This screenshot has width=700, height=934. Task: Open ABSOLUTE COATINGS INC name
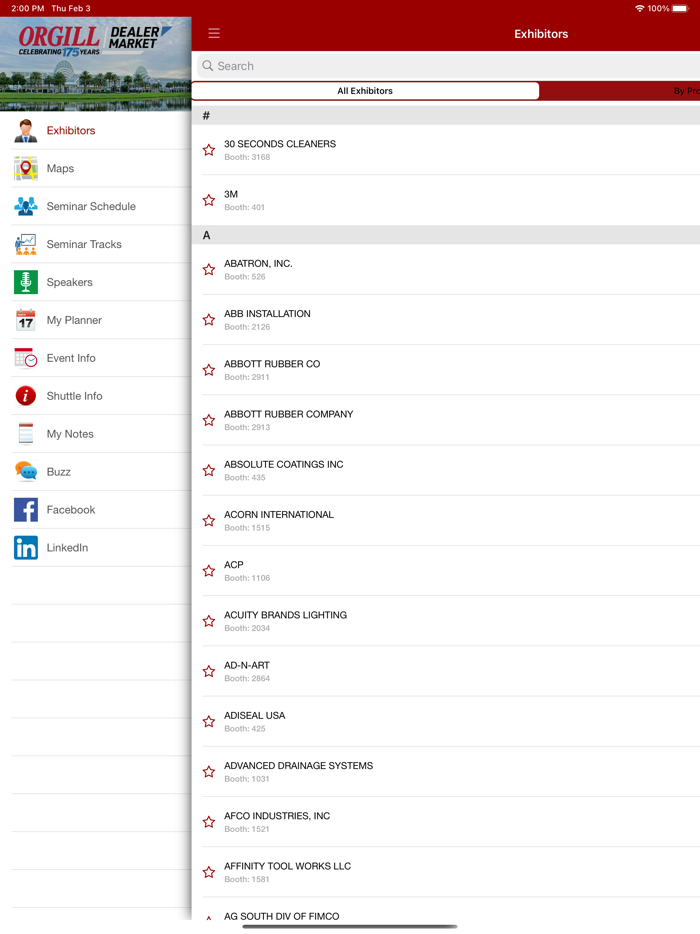pyautogui.click(x=284, y=465)
